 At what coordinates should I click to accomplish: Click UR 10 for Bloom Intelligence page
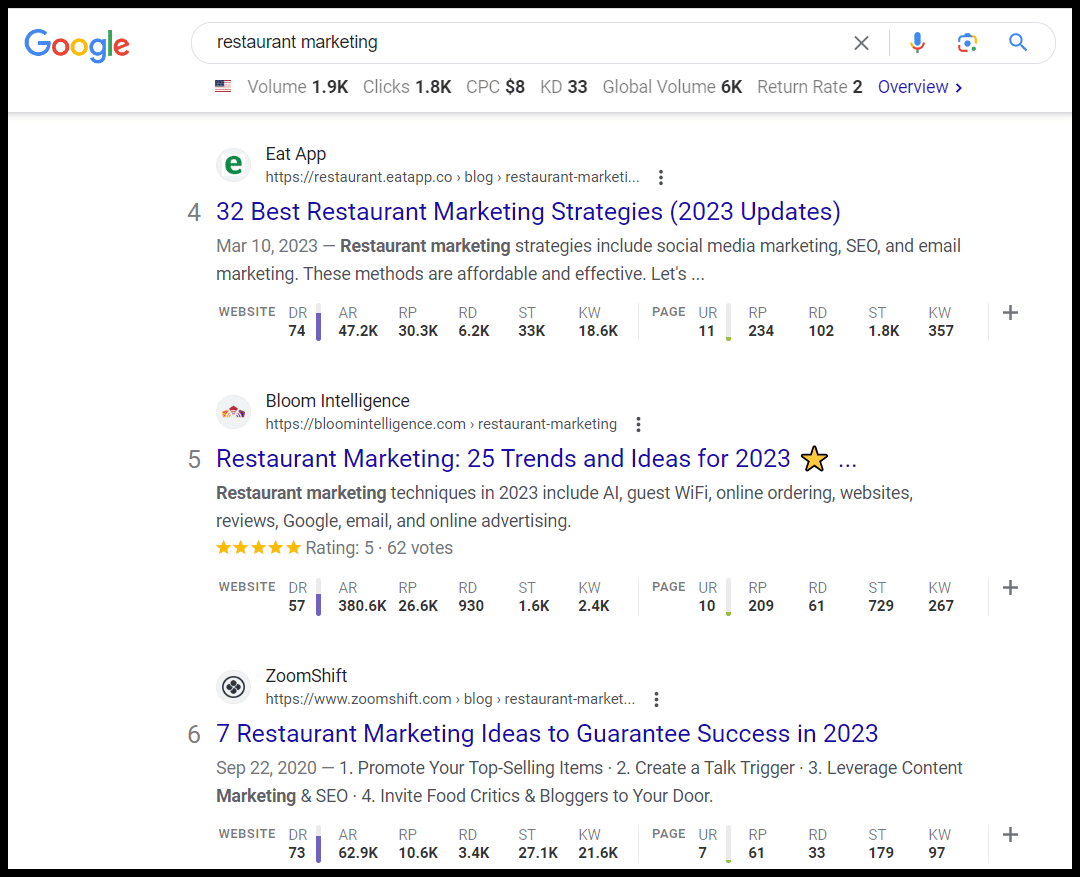(x=707, y=597)
